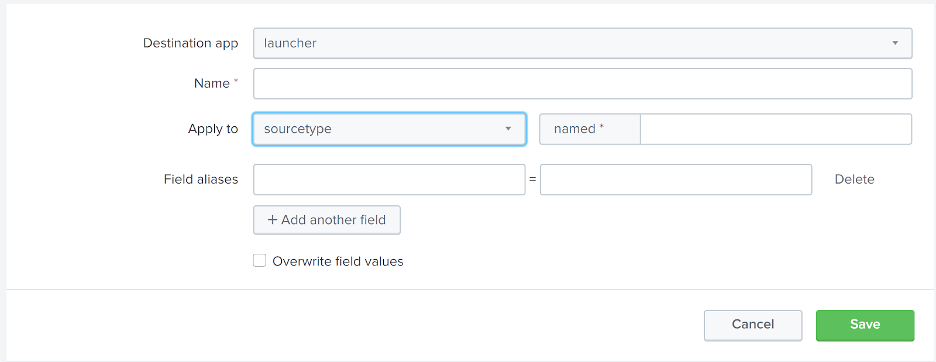Click the Overwrite field values label text
Image resolution: width=936 pixels, height=362 pixels.
338,261
